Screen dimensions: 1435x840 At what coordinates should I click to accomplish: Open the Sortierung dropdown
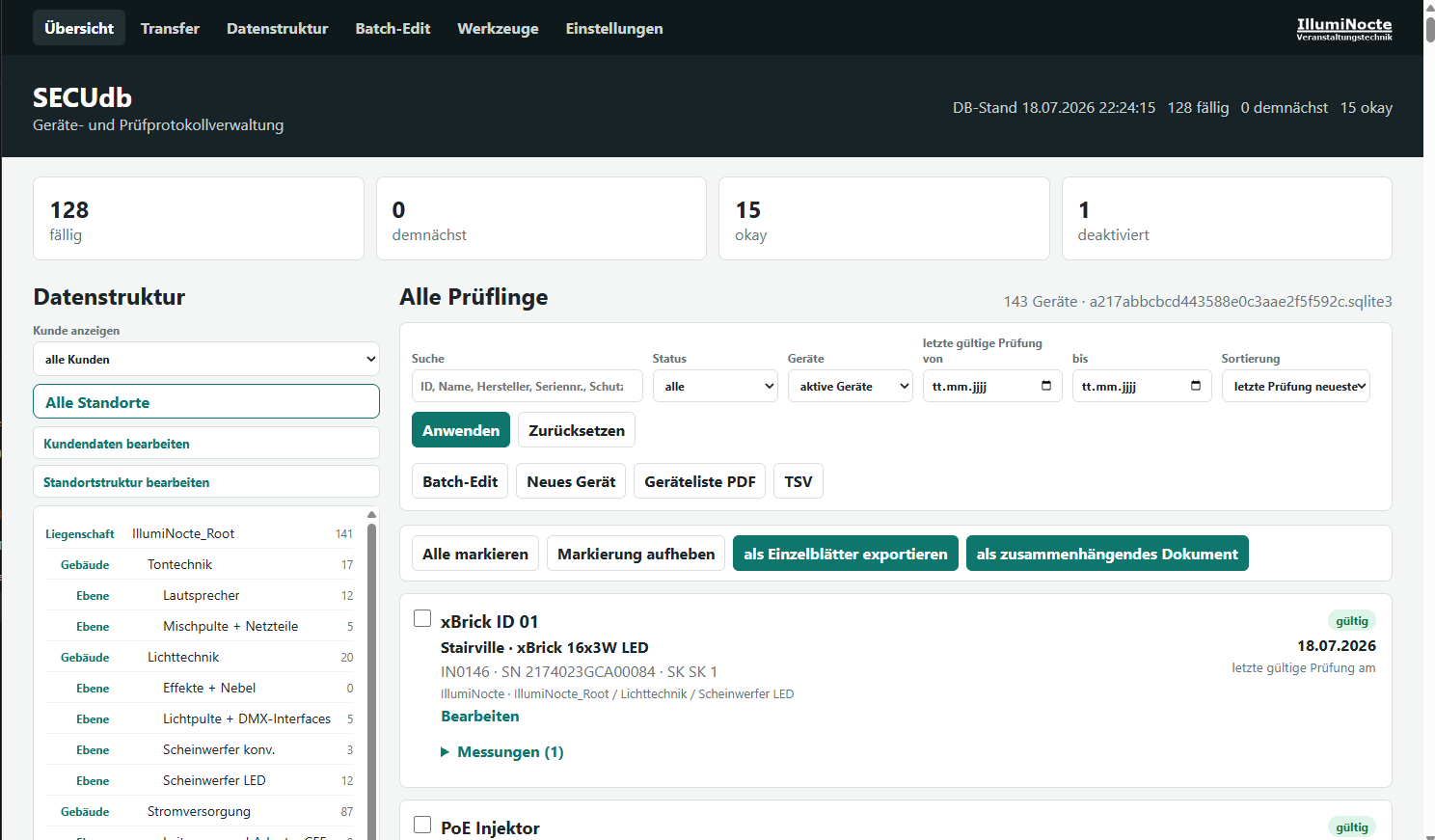click(1296, 386)
